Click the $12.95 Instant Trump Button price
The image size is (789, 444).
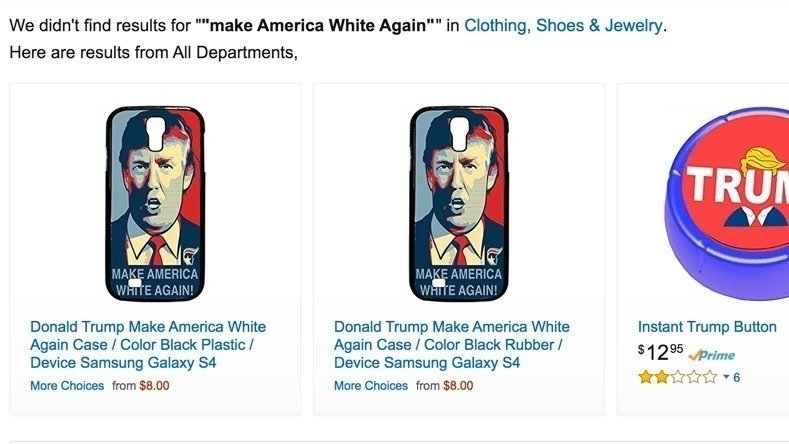pos(661,352)
